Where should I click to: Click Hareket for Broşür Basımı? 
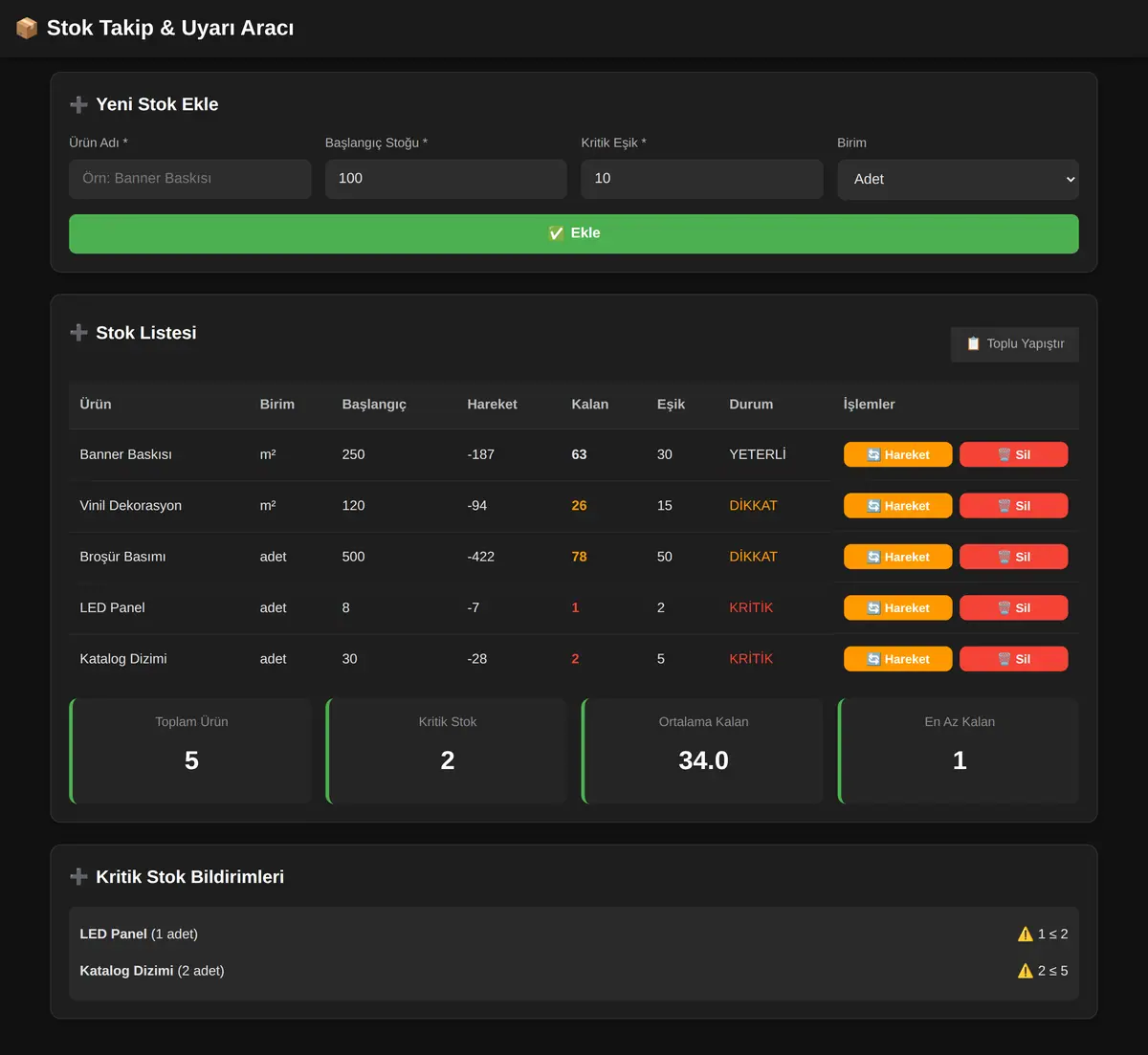click(898, 557)
